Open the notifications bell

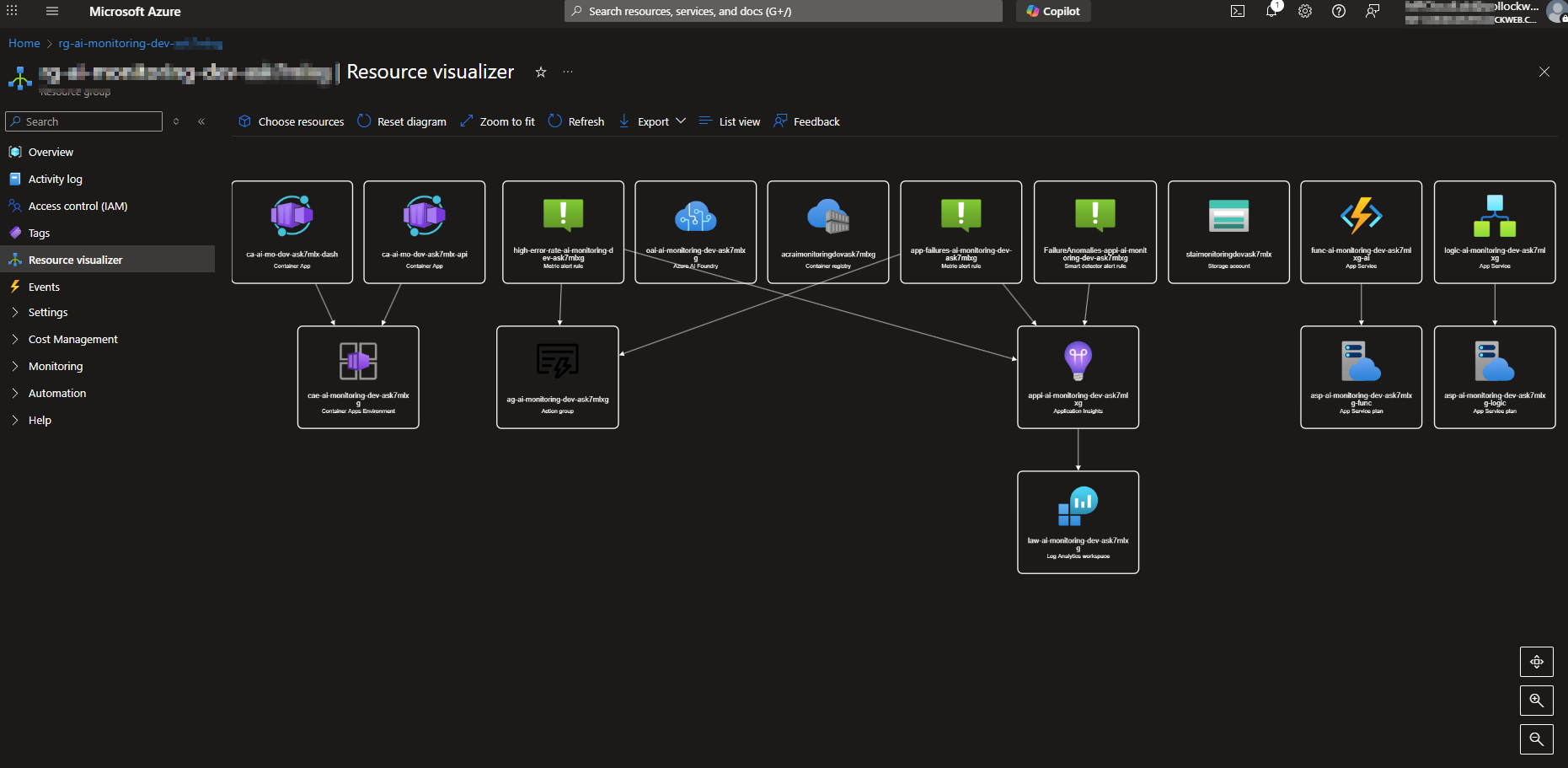pos(1271,12)
